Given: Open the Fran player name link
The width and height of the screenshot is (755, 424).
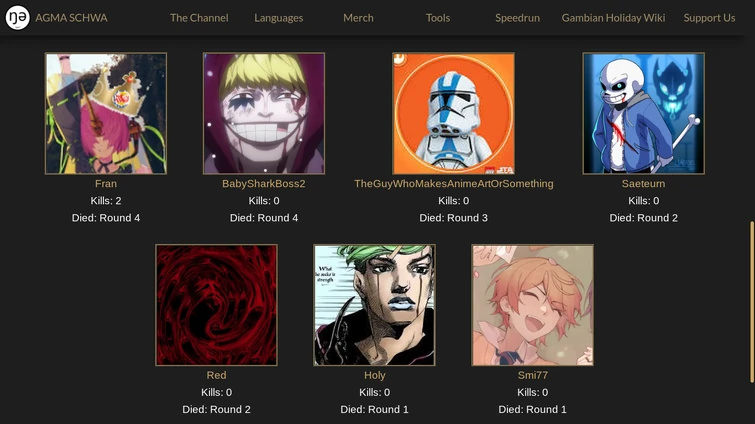Looking at the screenshot, I should point(106,183).
